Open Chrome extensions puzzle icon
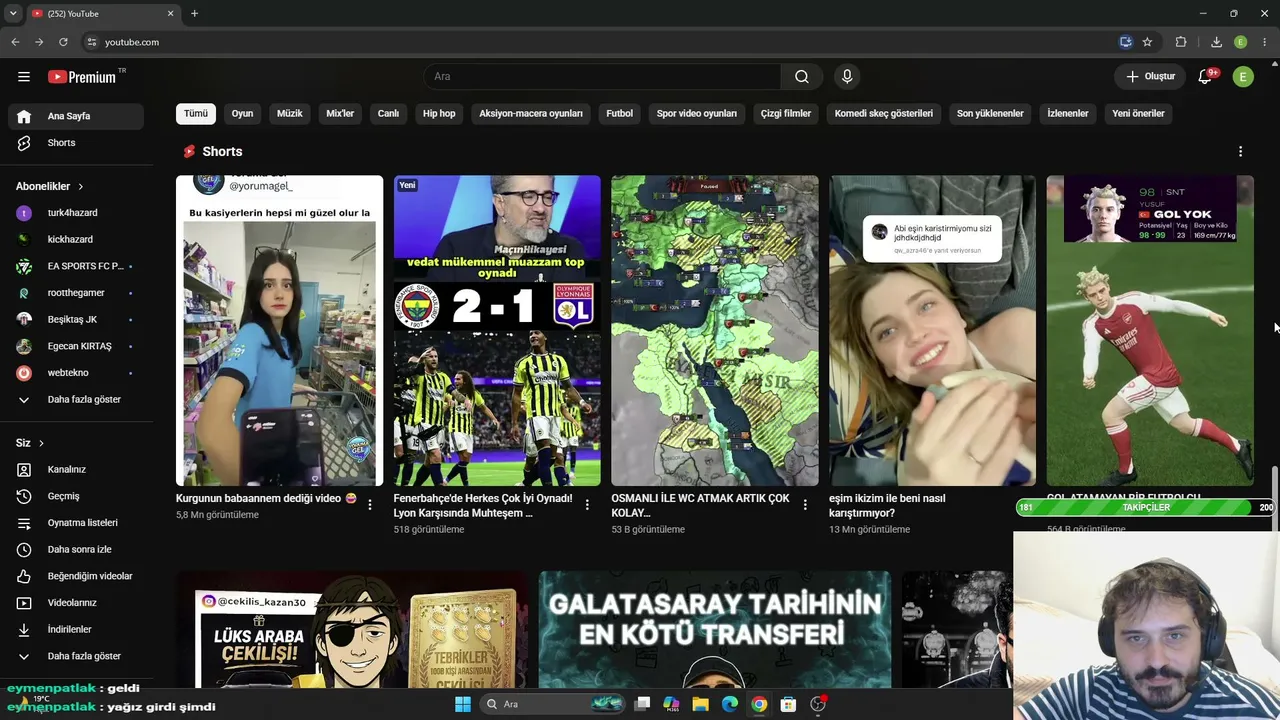The height and width of the screenshot is (720, 1280). point(1181,42)
